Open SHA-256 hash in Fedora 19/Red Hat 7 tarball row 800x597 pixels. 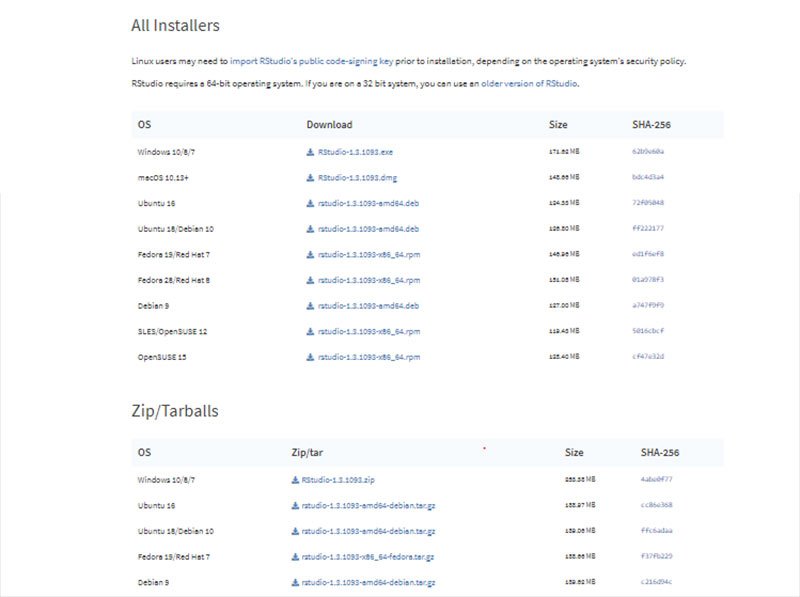657,556
